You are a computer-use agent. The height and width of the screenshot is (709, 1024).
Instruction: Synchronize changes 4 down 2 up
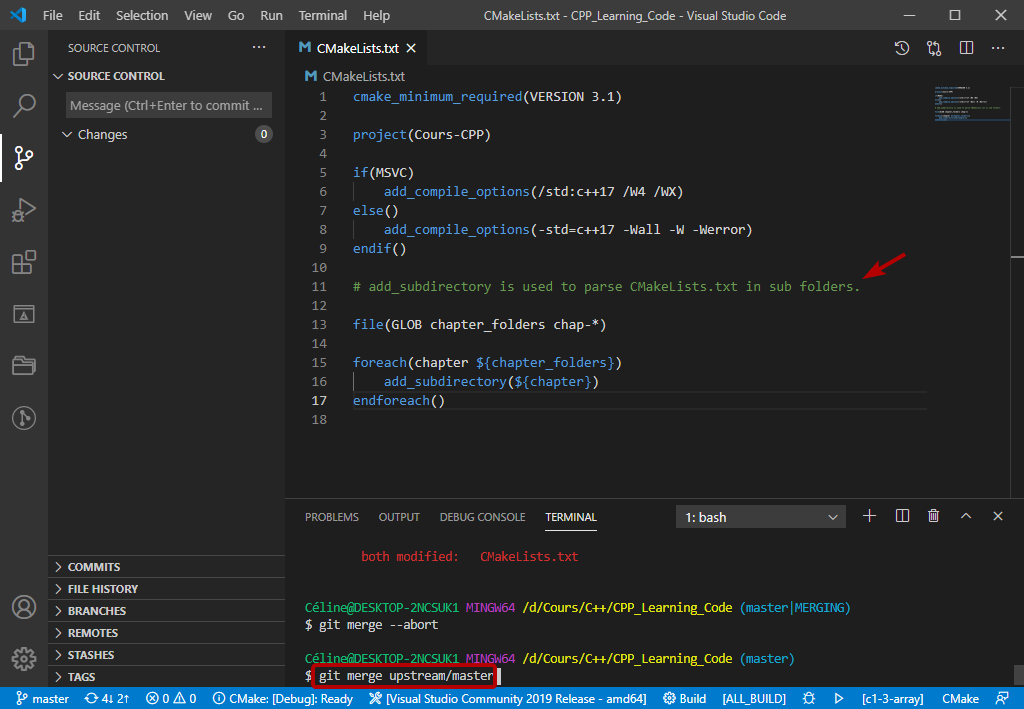[x=107, y=699]
